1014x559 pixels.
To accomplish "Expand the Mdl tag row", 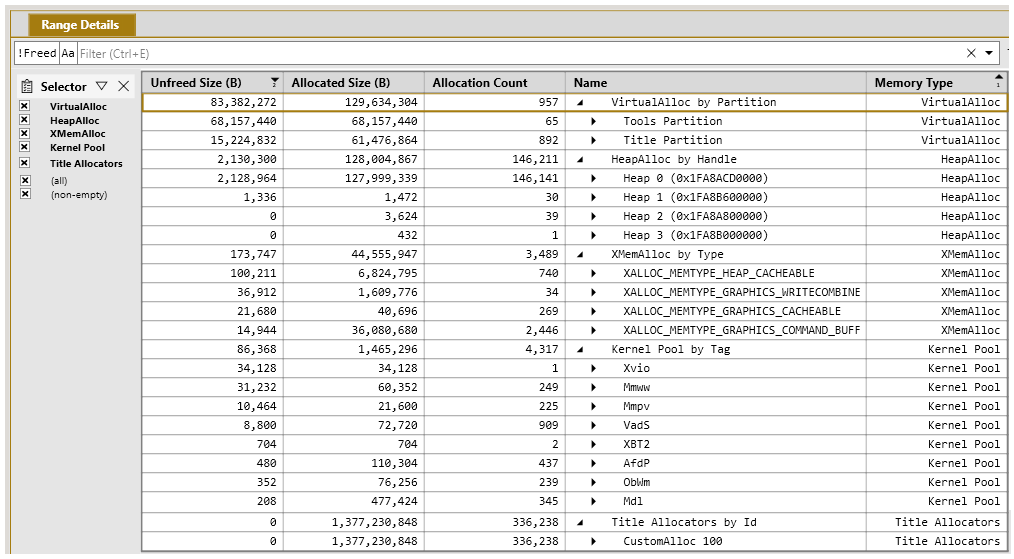I will tap(593, 501).
